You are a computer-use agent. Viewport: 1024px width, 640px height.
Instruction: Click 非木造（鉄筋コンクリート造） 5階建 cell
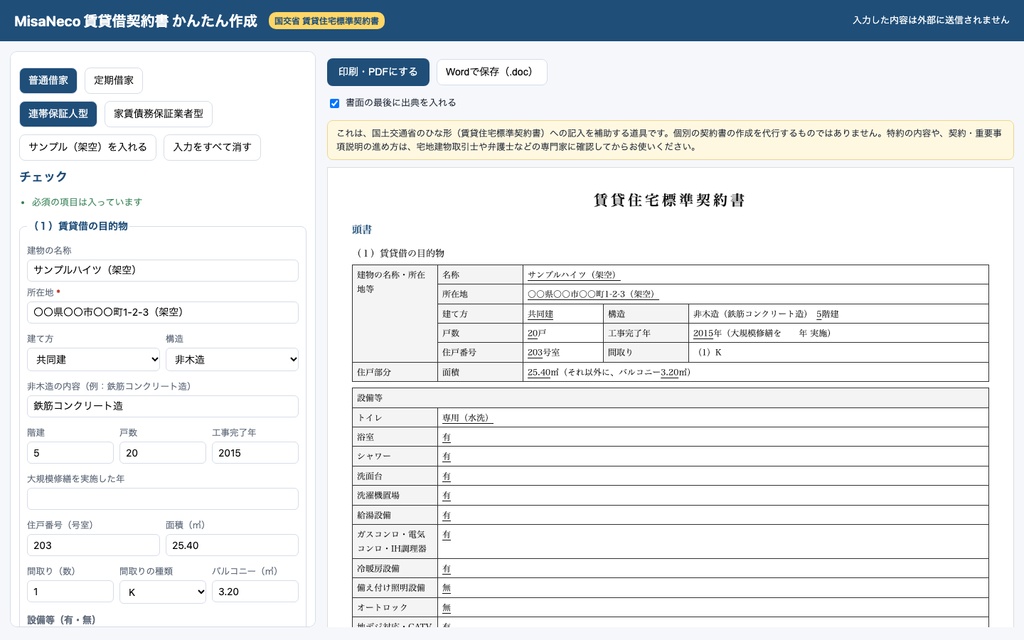click(x=838, y=313)
